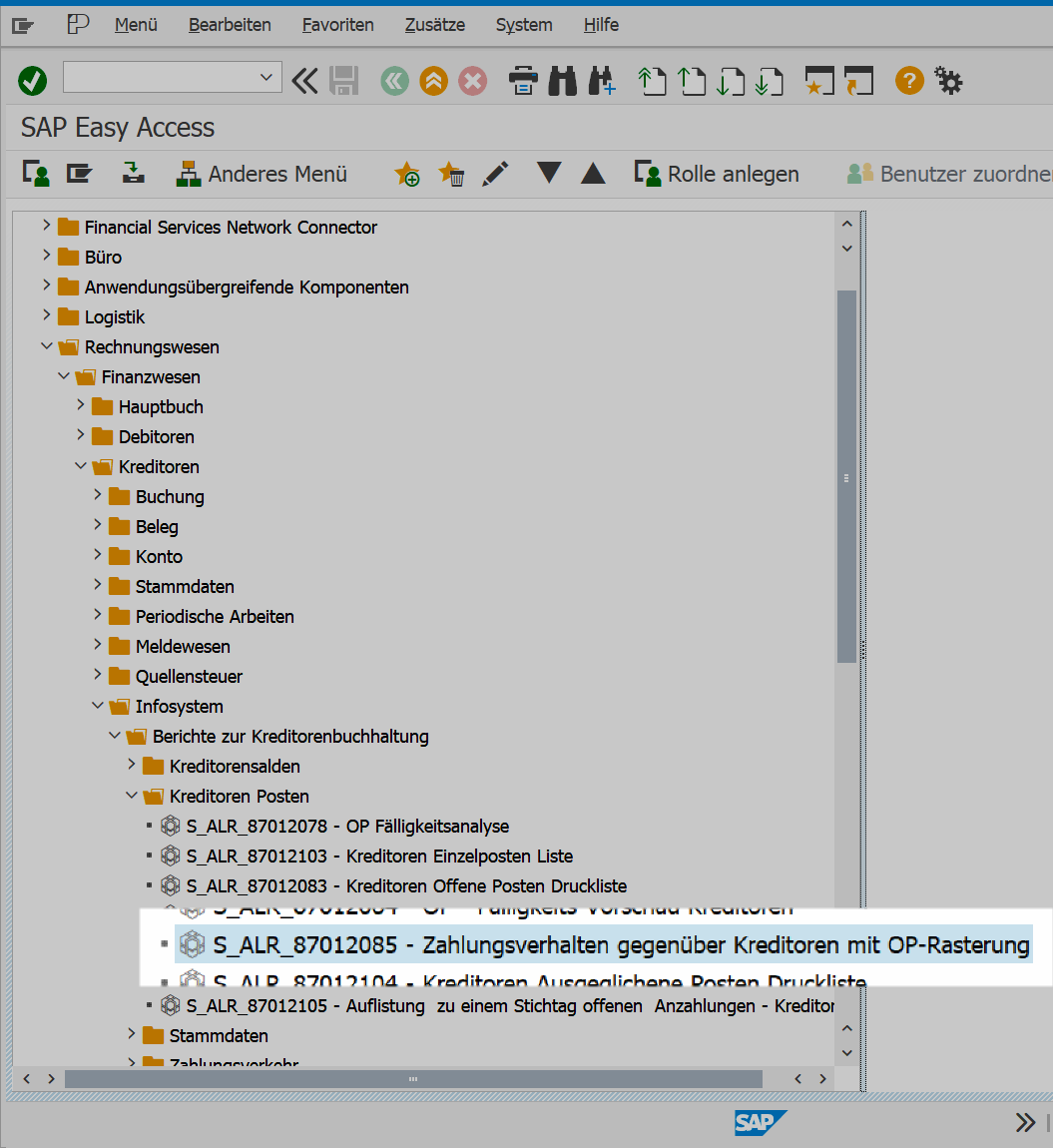Image resolution: width=1053 pixels, height=1148 pixels.
Task: Click the Rolle anlegen button
Action: pyautogui.click(x=717, y=174)
